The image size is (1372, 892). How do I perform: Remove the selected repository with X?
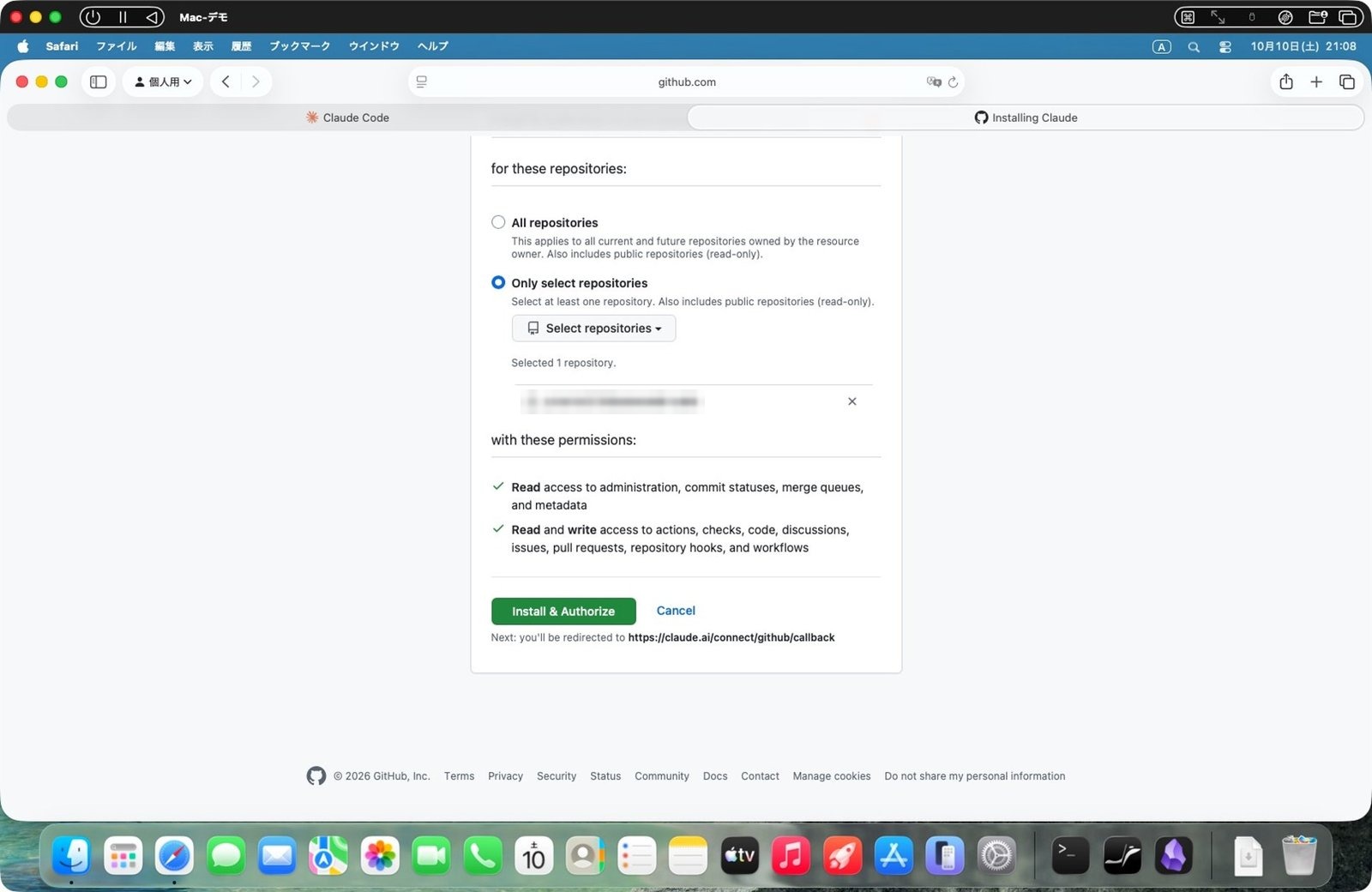click(x=852, y=401)
